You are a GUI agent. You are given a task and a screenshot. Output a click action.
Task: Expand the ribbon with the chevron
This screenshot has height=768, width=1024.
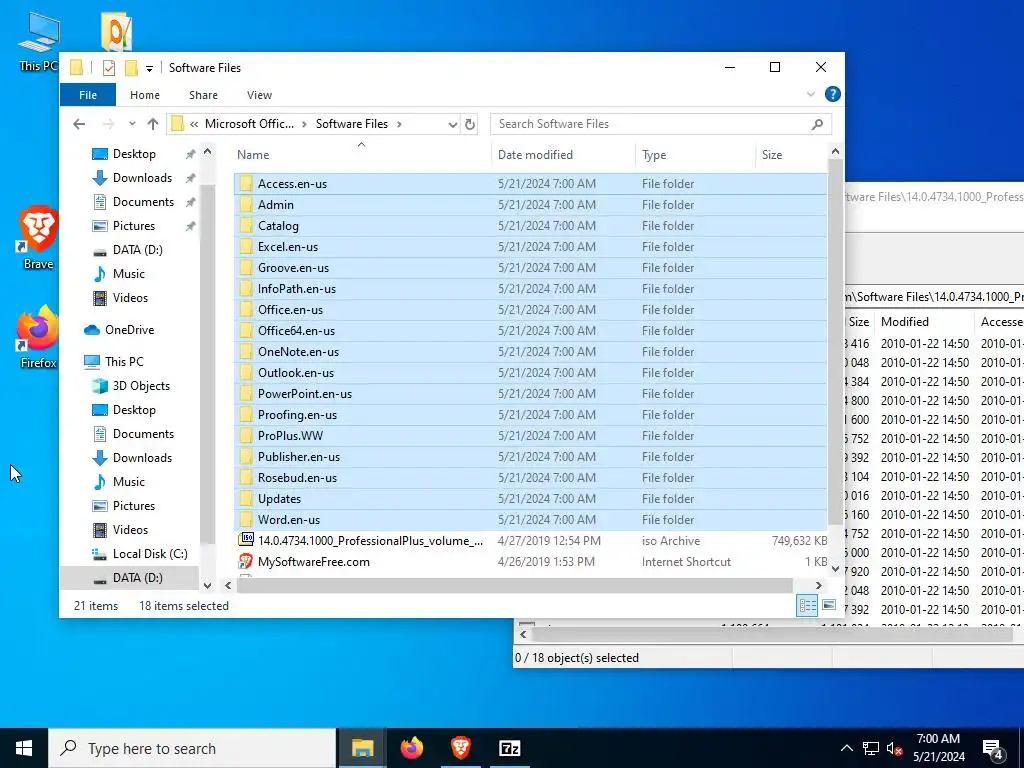(x=810, y=95)
